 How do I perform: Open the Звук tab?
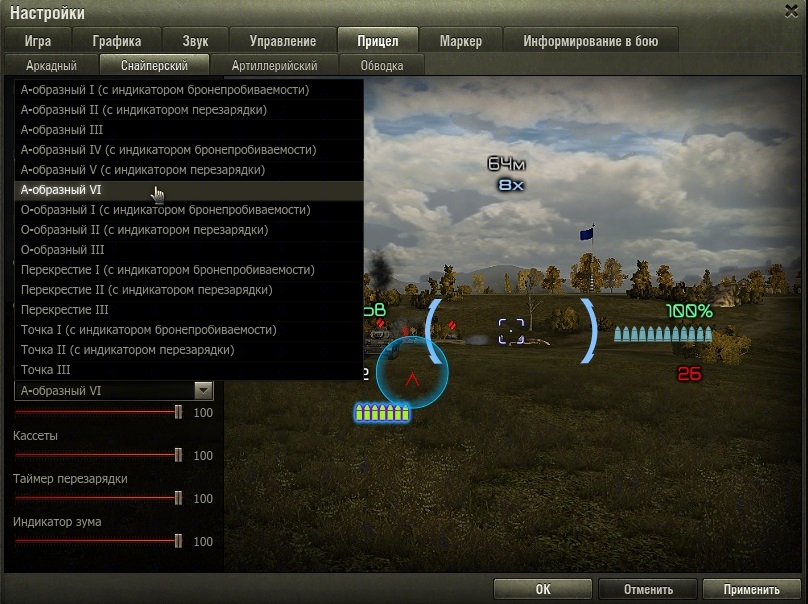click(195, 41)
